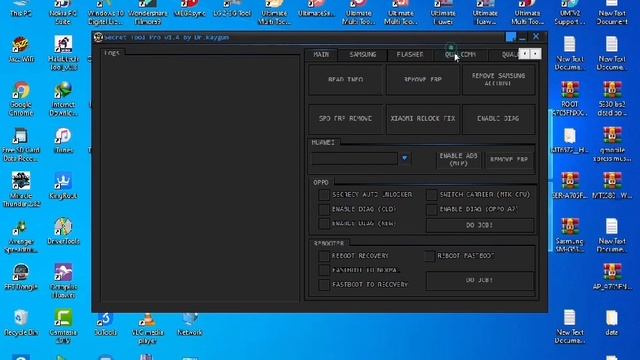640x360 pixels.
Task: Select the DriverTools desktop icon
Action: (63, 231)
